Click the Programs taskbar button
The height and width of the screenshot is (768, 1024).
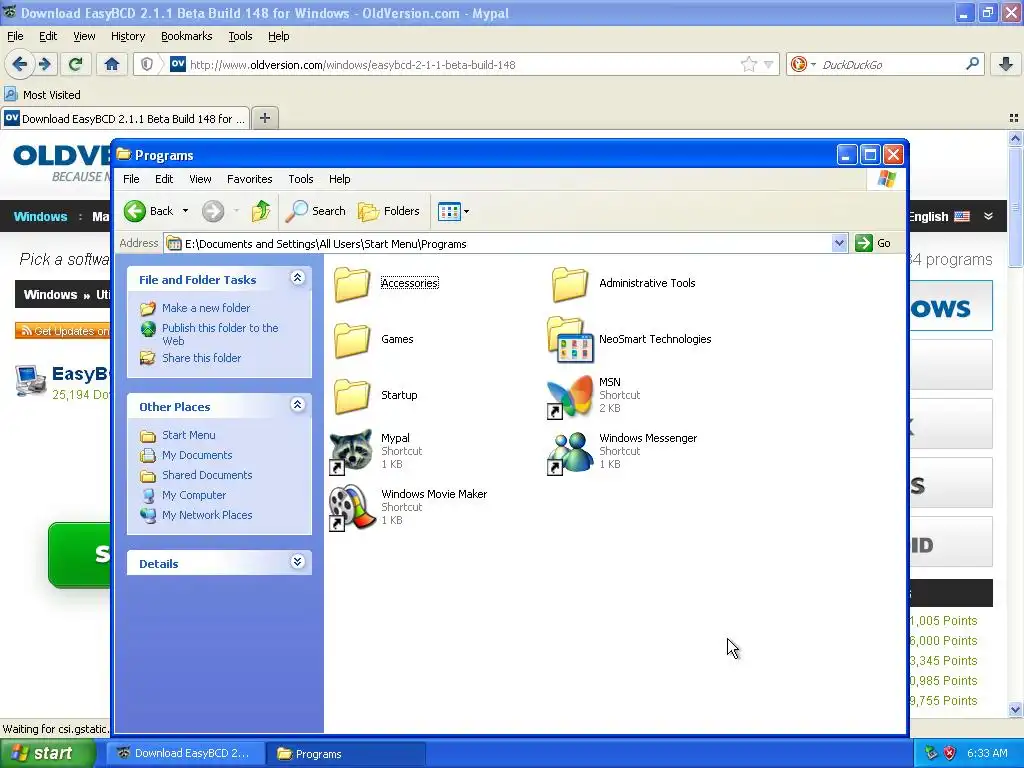tap(347, 754)
